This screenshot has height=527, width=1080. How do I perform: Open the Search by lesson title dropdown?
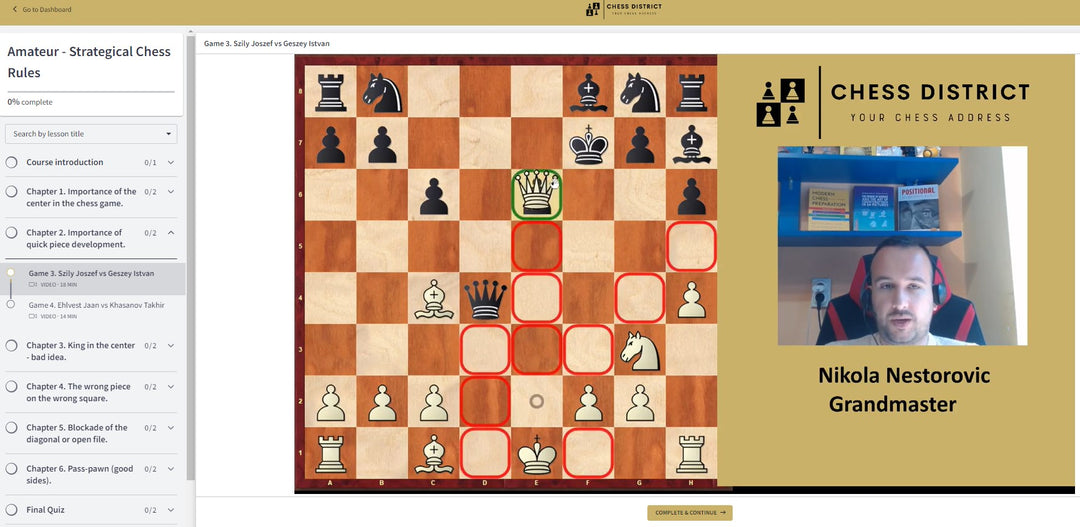coord(91,134)
